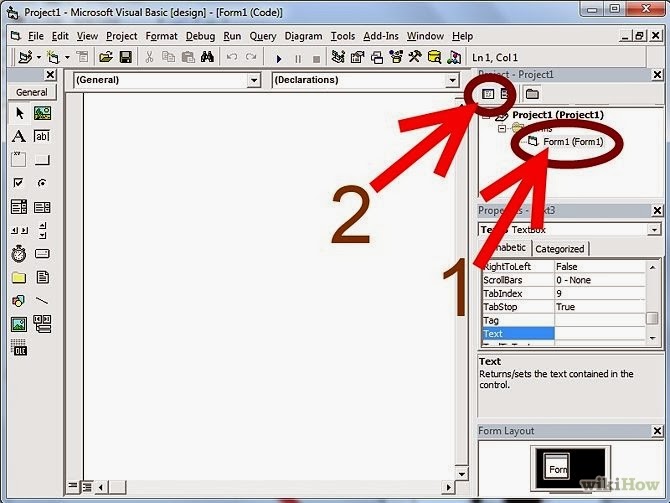Select the CommandButton control tool
This screenshot has width=670, height=503.
42,159
